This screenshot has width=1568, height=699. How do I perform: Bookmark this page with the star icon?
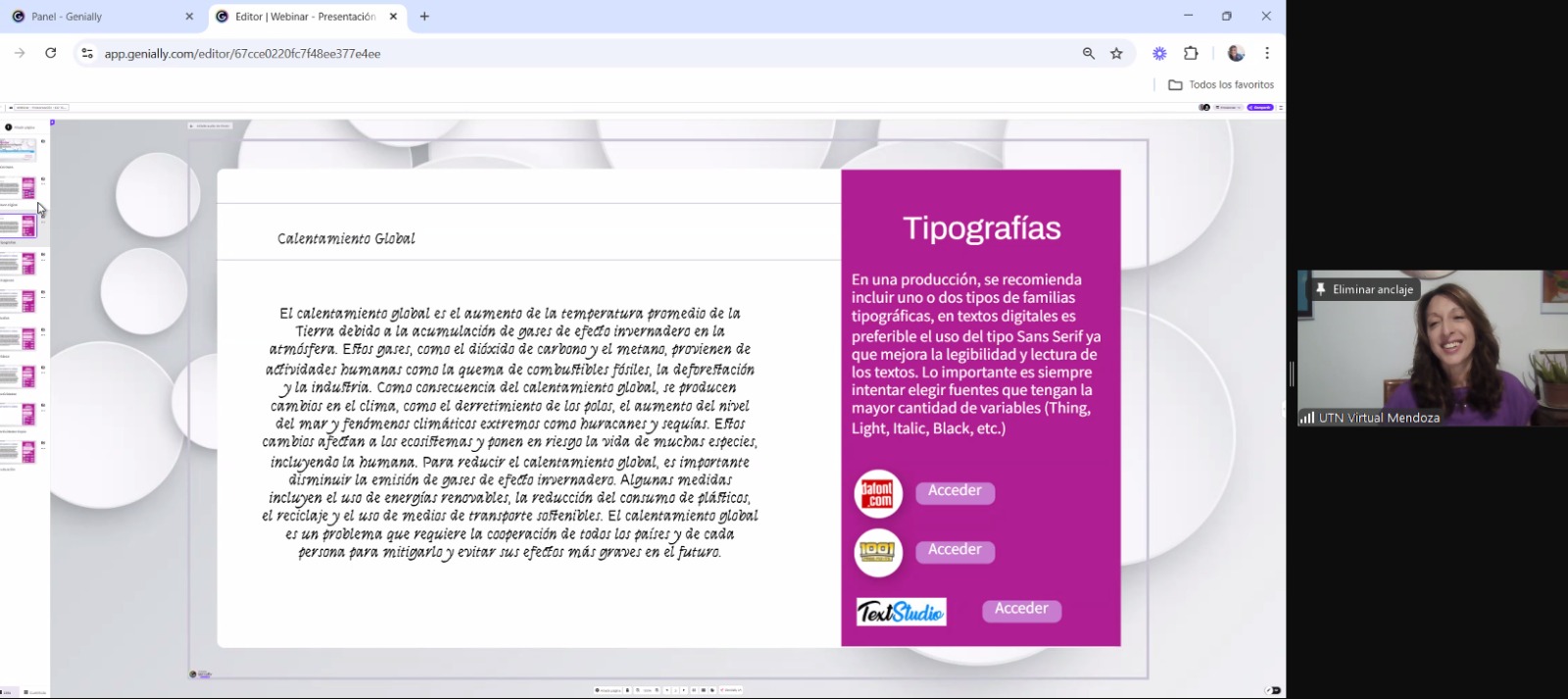click(1116, 54)
